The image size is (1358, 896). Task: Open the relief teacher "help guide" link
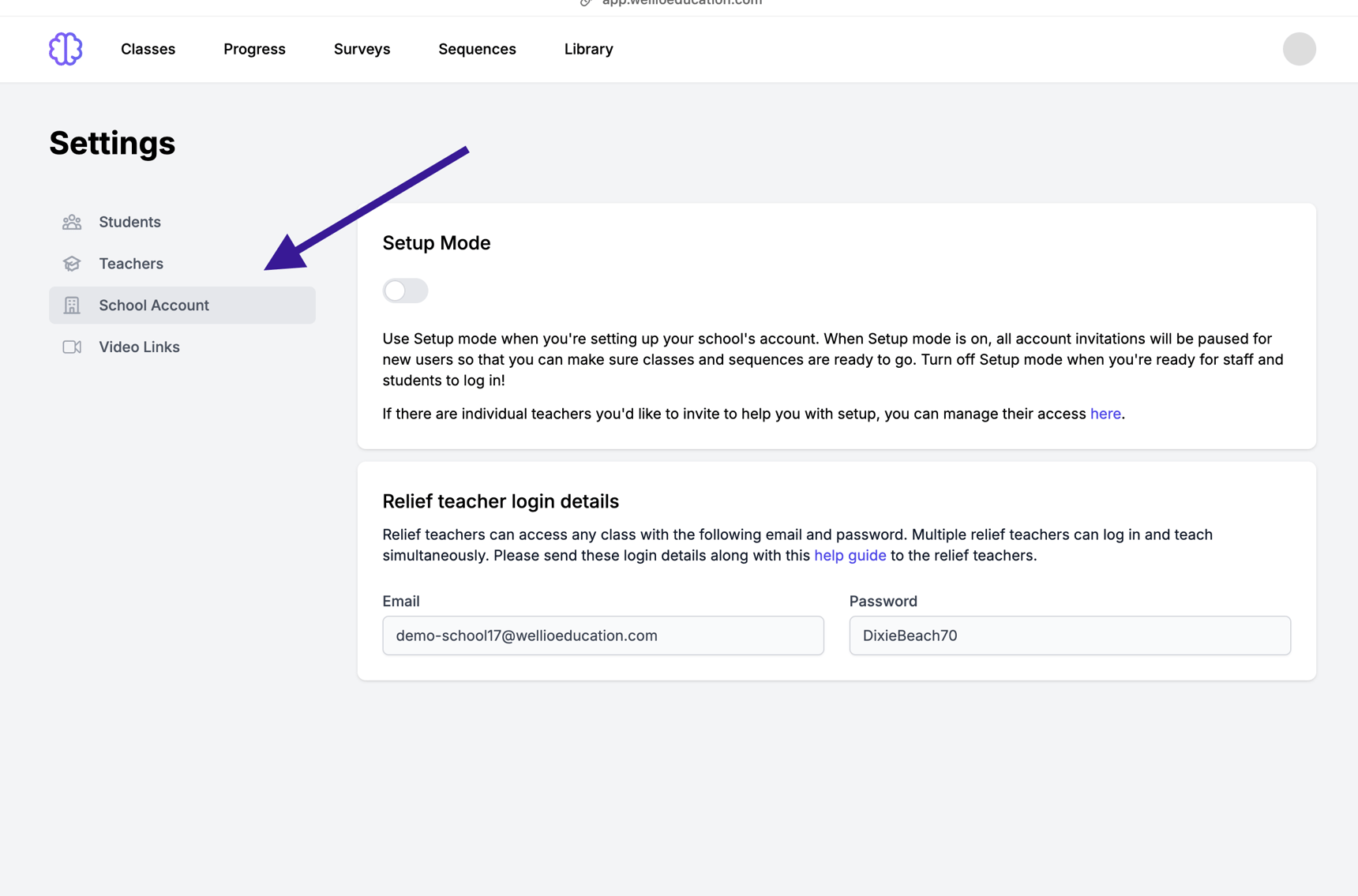point(850,556)
